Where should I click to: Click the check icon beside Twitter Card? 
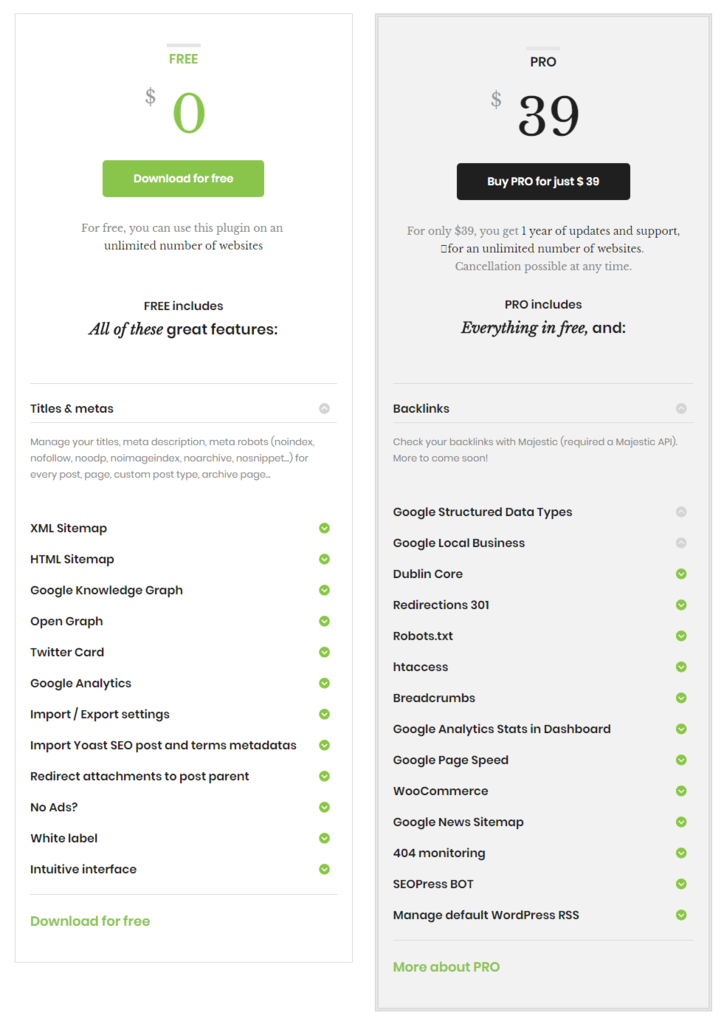[324, 652]
